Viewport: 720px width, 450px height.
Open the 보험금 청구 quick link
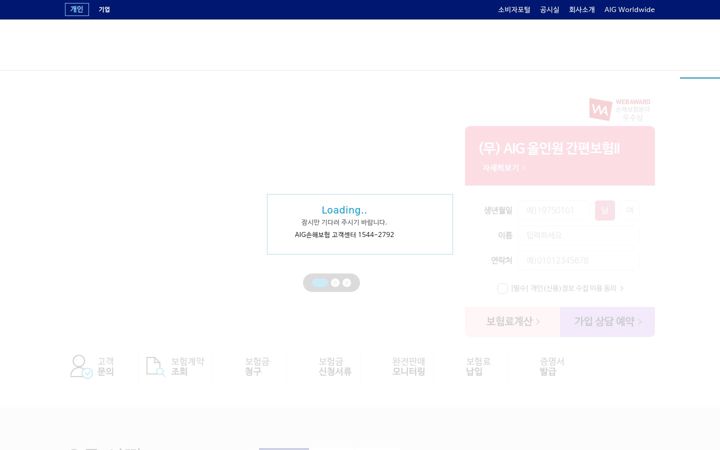point(257,366)
